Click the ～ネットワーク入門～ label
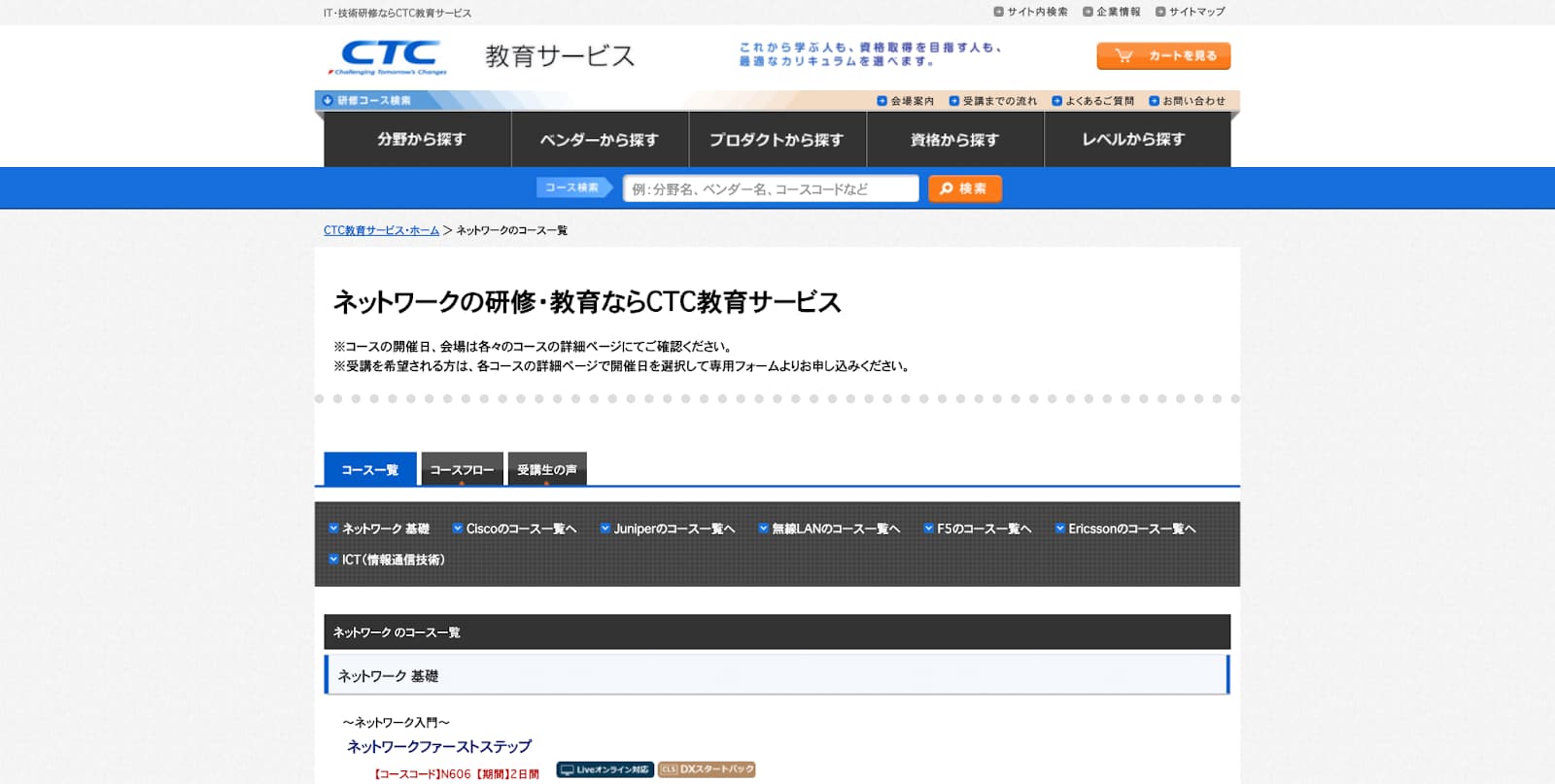1555x784 pixels. [x=396, y=722]
